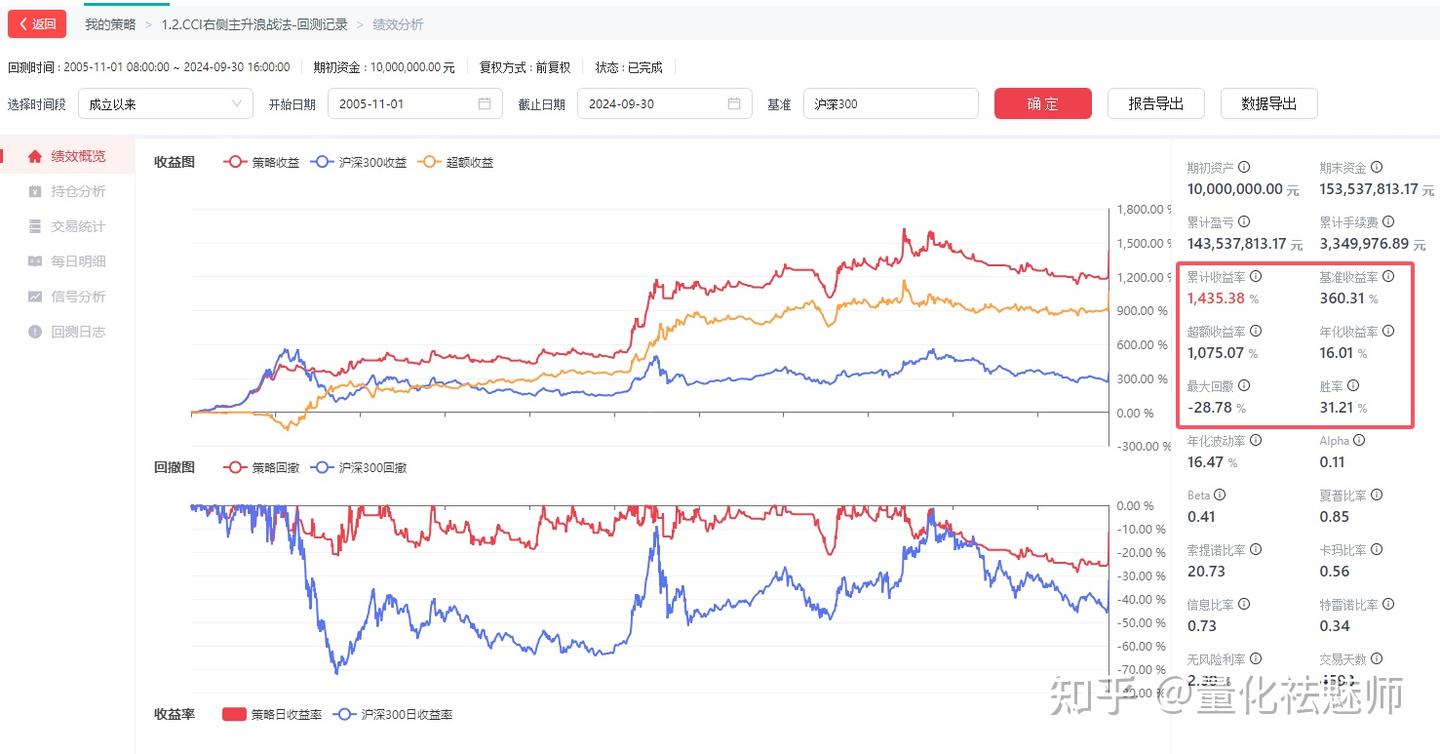The image size is (1440, 754).
Task: Click the red 确定 confirm button
Action: (x=1042, y=103)
